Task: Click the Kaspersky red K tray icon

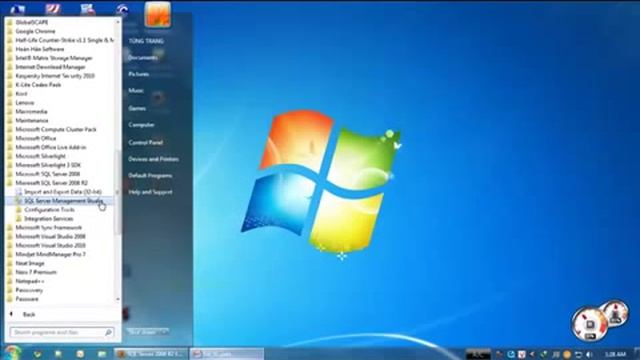Action: [521, 354]
